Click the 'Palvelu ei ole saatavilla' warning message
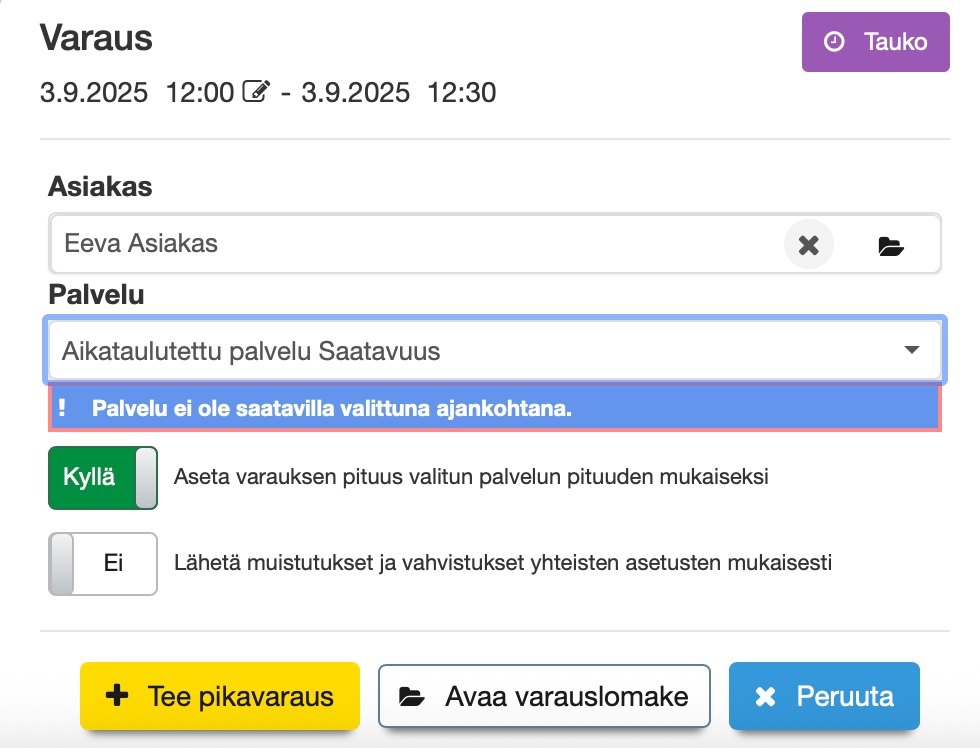Viewport: 980px width, 748px height. tap(332, 408)
